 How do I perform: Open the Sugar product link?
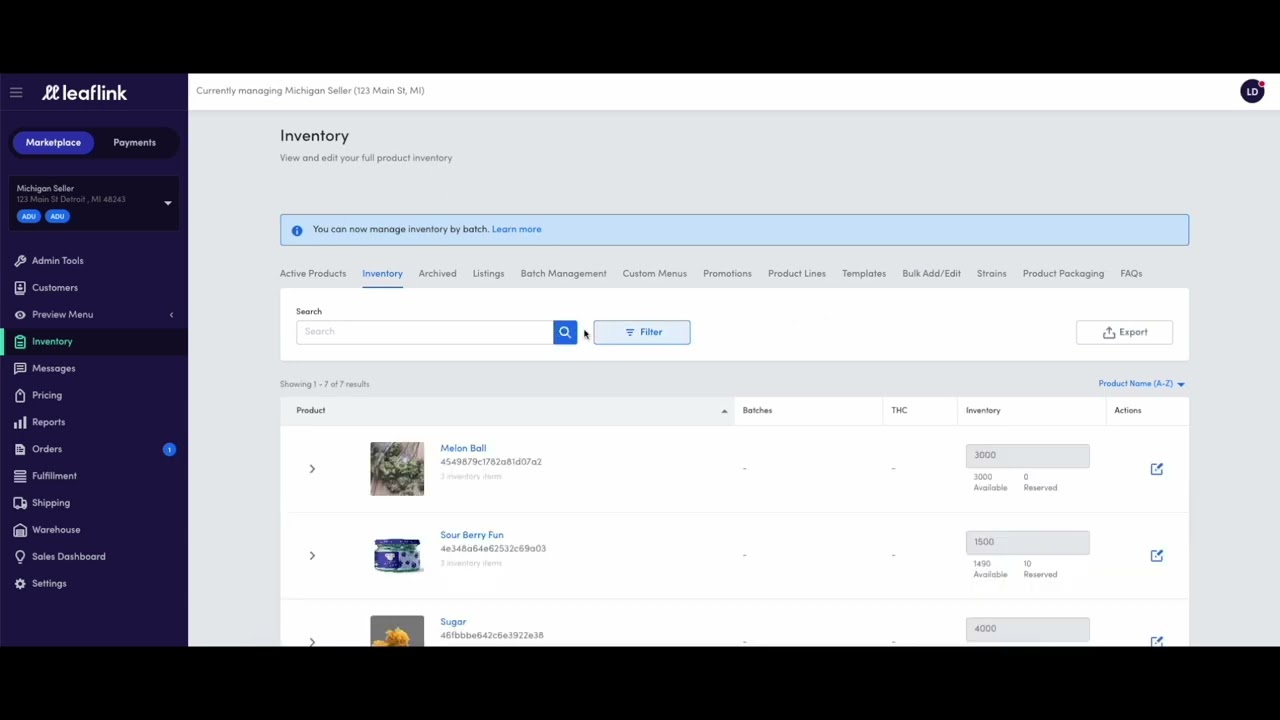(453, 622)
